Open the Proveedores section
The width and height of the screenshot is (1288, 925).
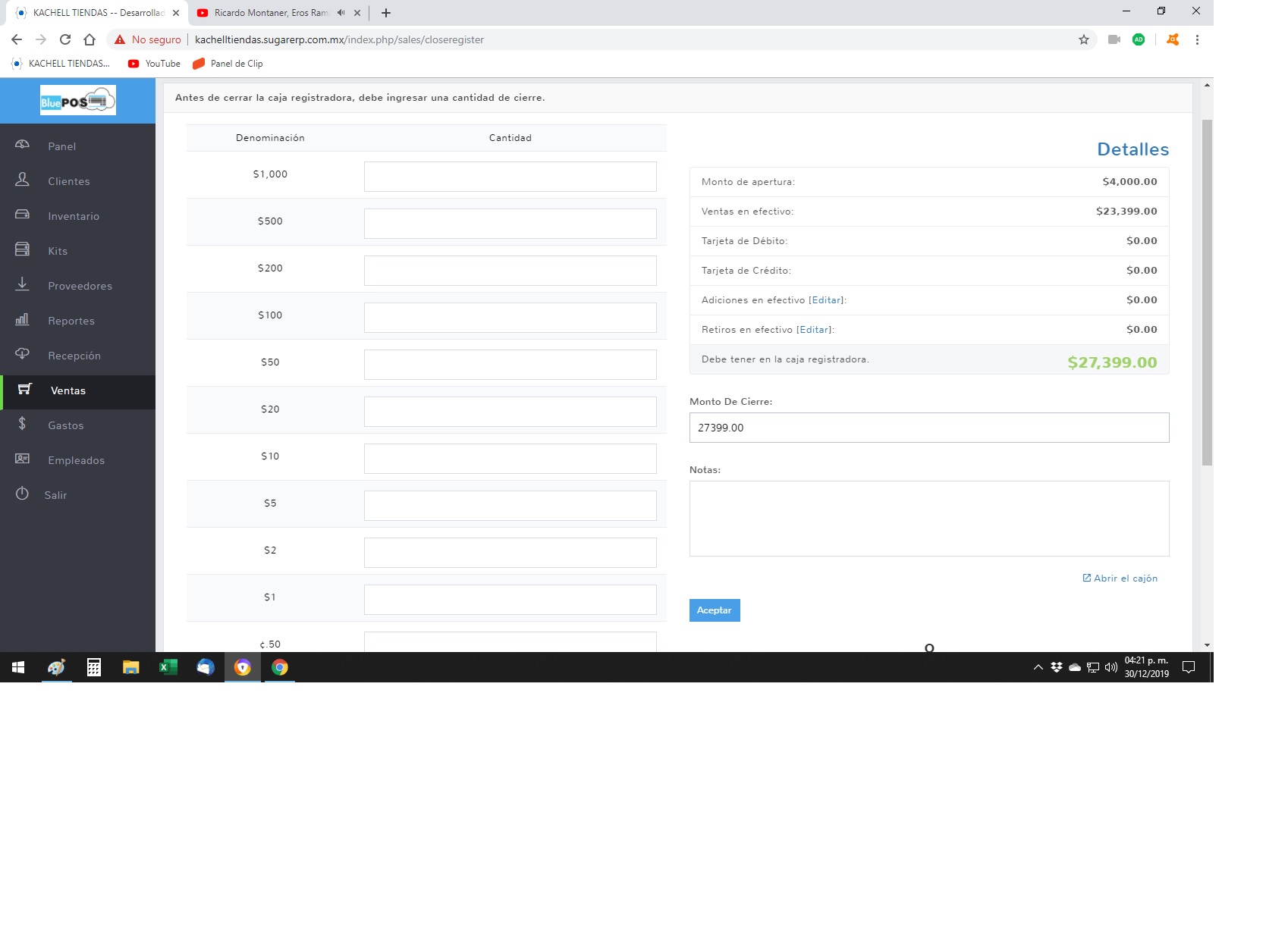(80, 286)
